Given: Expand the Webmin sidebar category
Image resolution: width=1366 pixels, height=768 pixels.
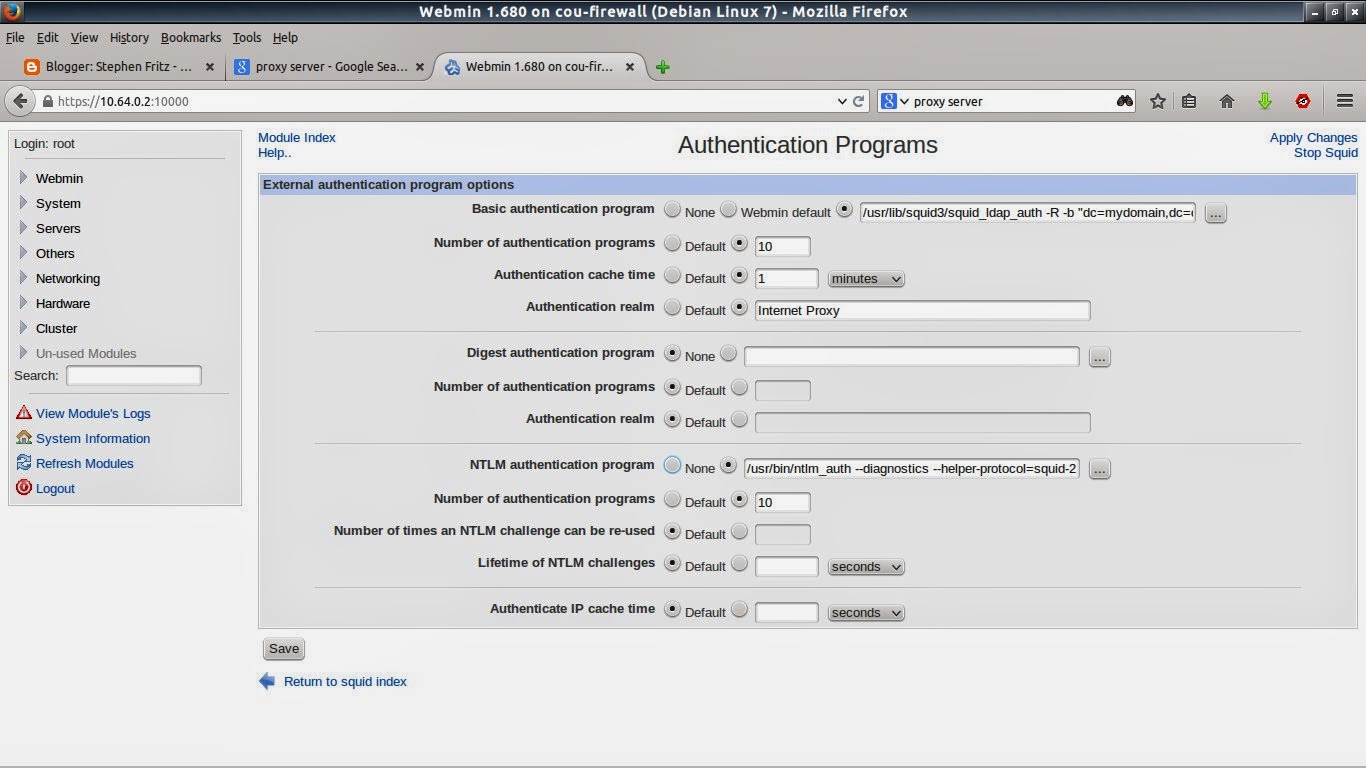Looking at the screenshot, I should pos(60,178).
